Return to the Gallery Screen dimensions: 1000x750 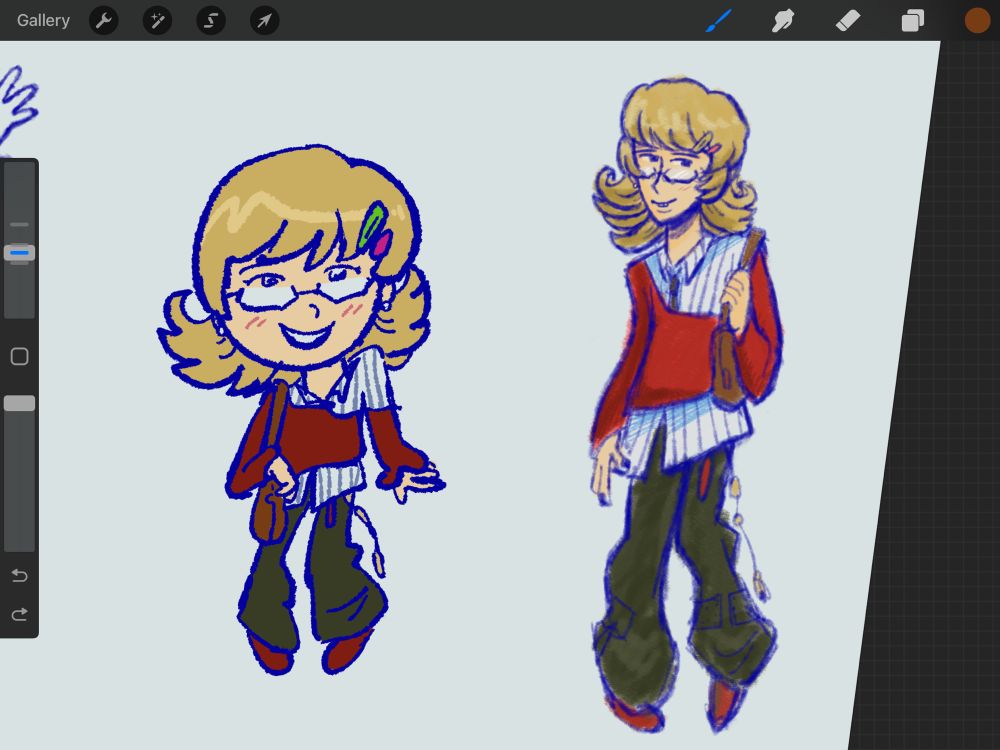[43, 20]
